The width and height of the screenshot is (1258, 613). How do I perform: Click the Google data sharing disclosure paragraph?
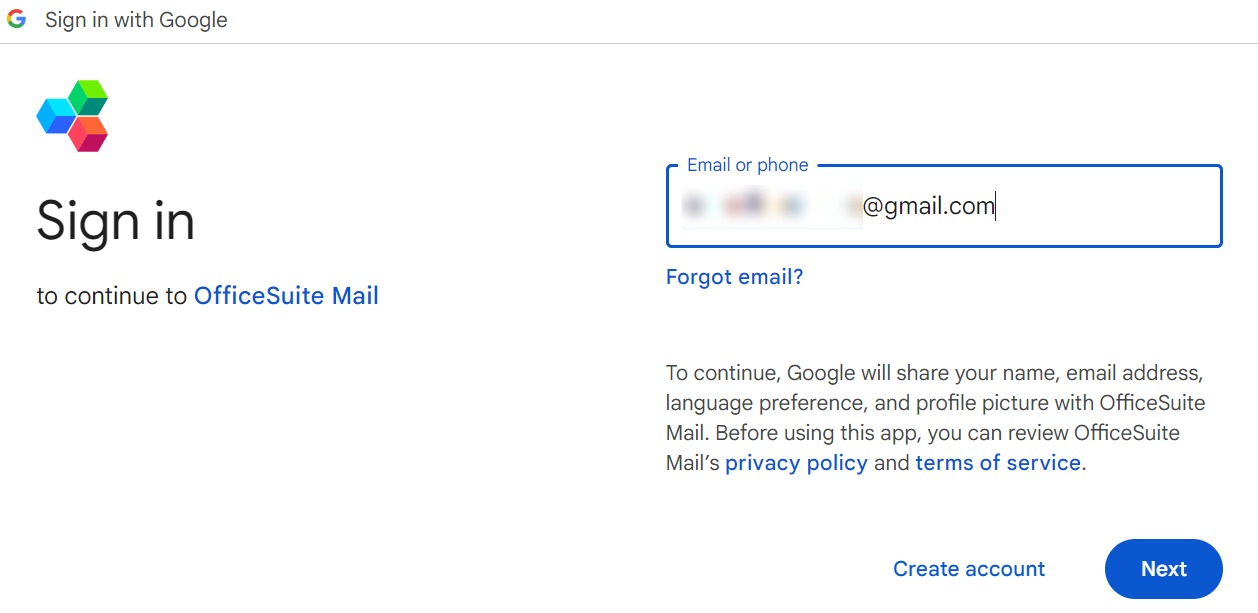pyautogui.click(x=936, y=418)
